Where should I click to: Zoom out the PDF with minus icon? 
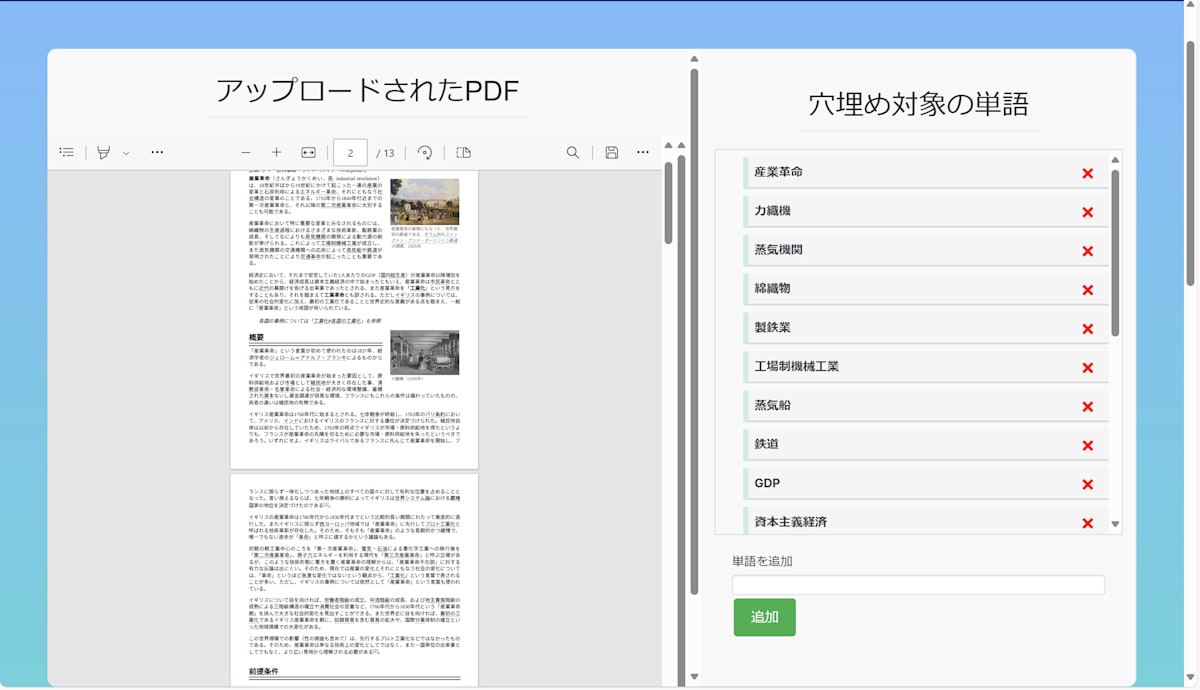(246, 152)
